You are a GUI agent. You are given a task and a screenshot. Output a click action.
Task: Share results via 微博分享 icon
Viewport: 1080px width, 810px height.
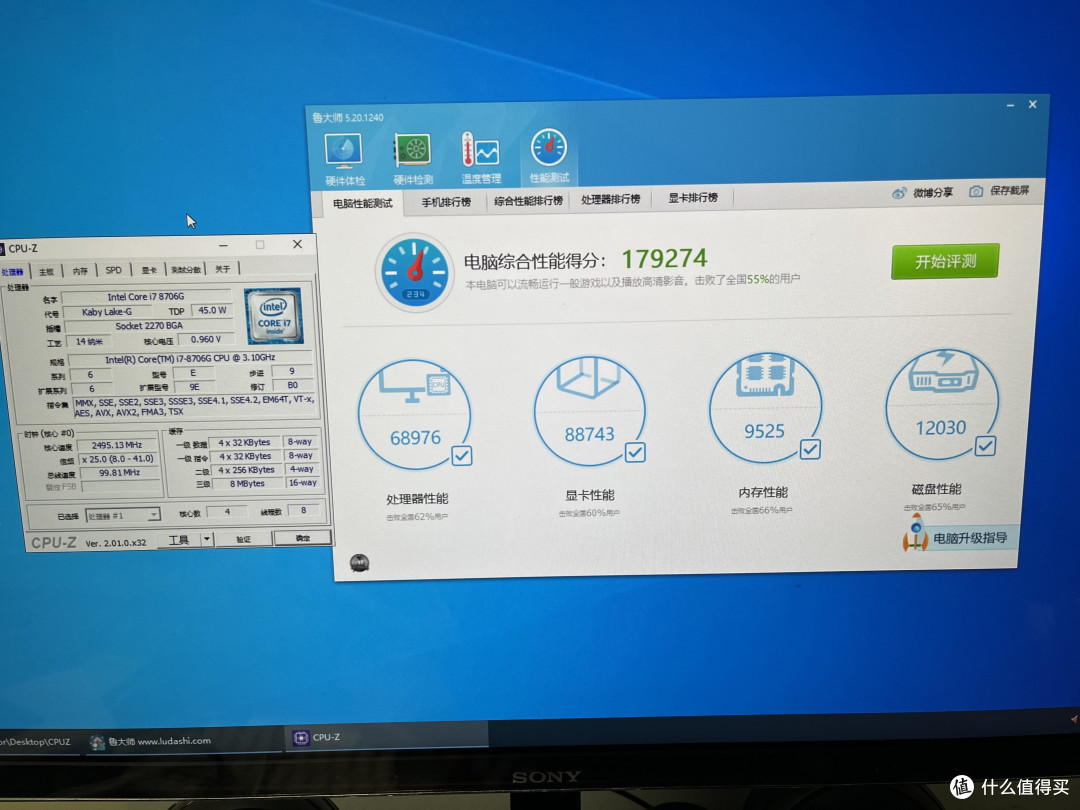(900, 191)
